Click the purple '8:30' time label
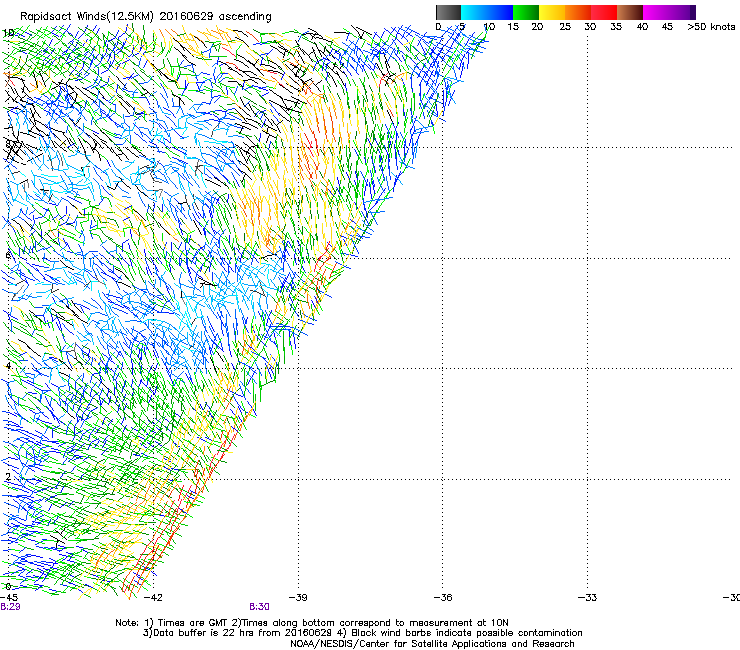This screenshot has width=740, height=650. tap(259, 607)
